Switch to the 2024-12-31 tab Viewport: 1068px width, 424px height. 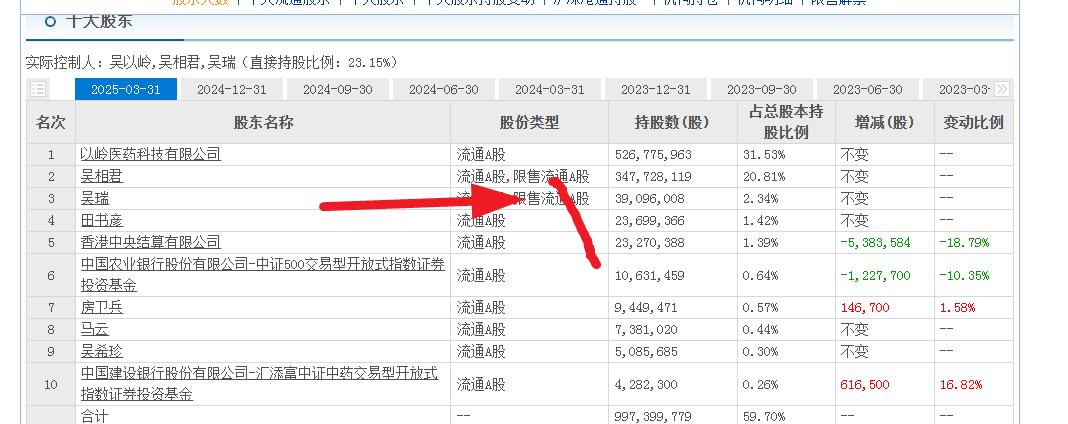tap(232, 89)
